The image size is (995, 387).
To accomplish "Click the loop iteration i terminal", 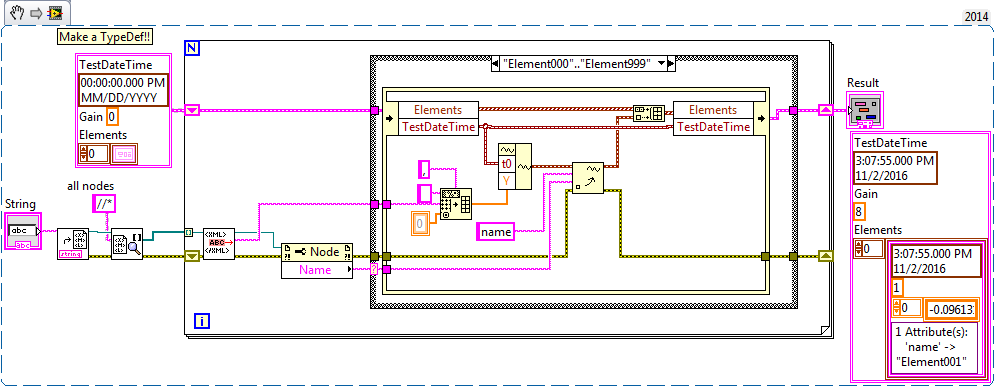I will 201,322.
